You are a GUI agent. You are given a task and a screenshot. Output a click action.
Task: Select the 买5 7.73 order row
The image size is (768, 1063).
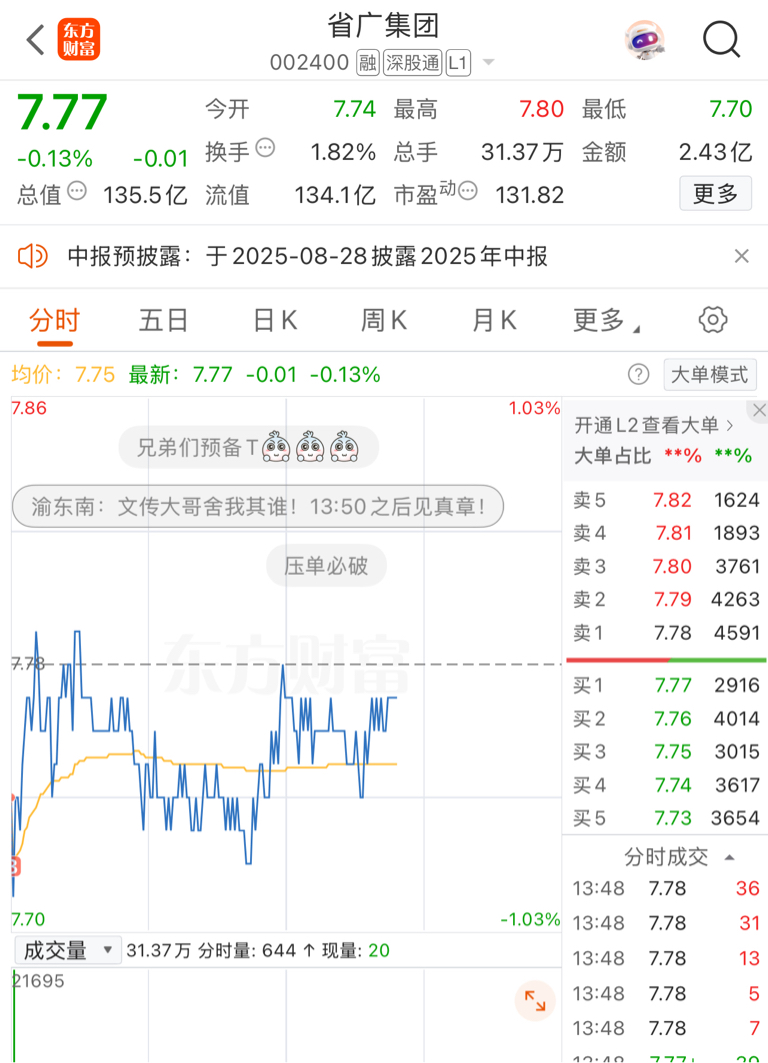(x=666, y=818)
